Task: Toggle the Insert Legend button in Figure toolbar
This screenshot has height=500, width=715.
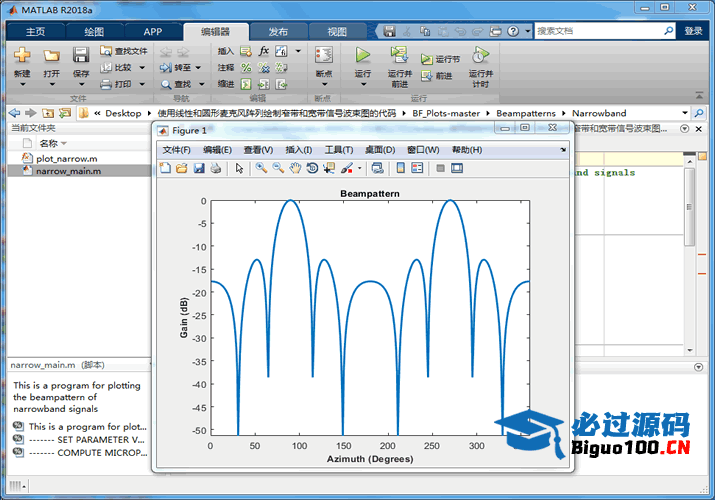Action: pyautogui.click(x=417, y=168)
